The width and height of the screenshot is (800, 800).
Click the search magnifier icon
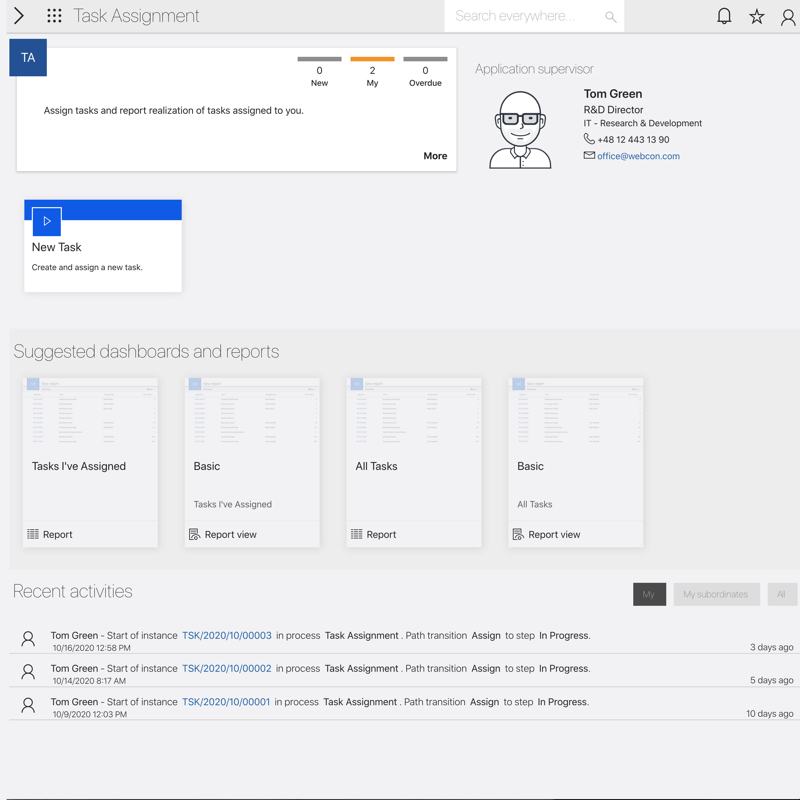610,17
